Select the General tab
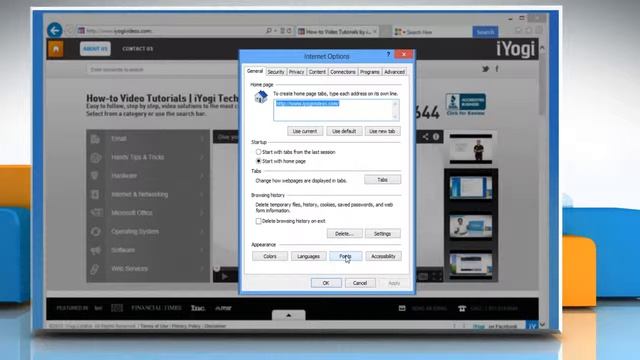 coord(255,71)
